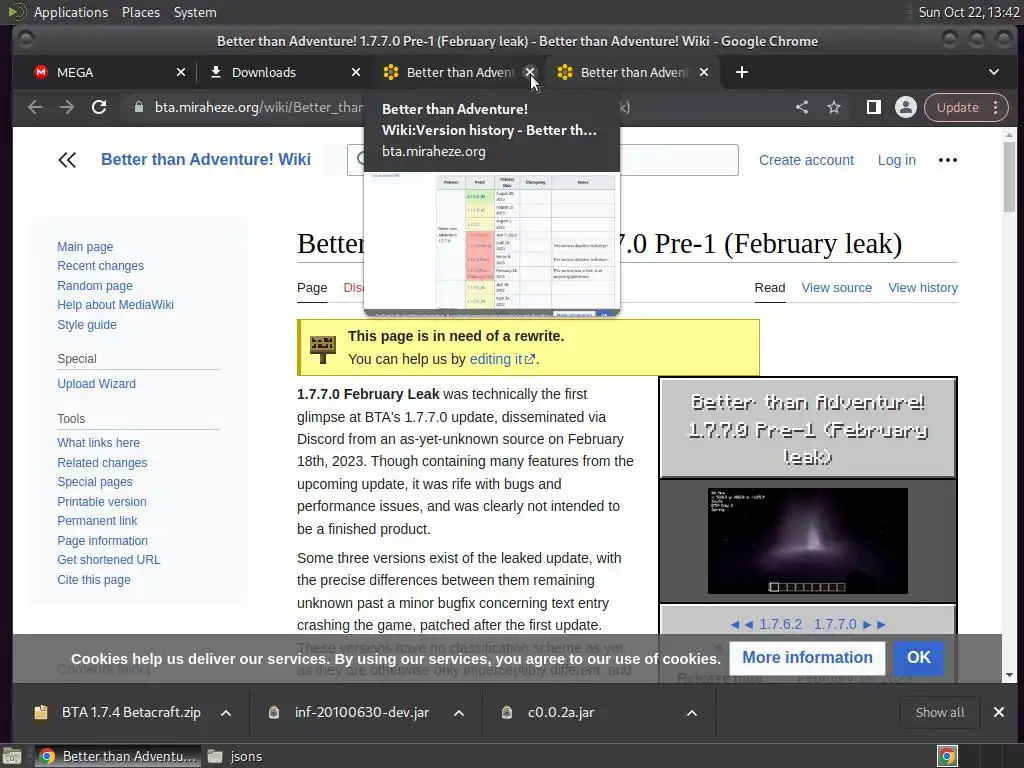Image resolution: width=1024 pixels, height=768 pixels.
Task: Click Create account link
Action: pos(806,160)
